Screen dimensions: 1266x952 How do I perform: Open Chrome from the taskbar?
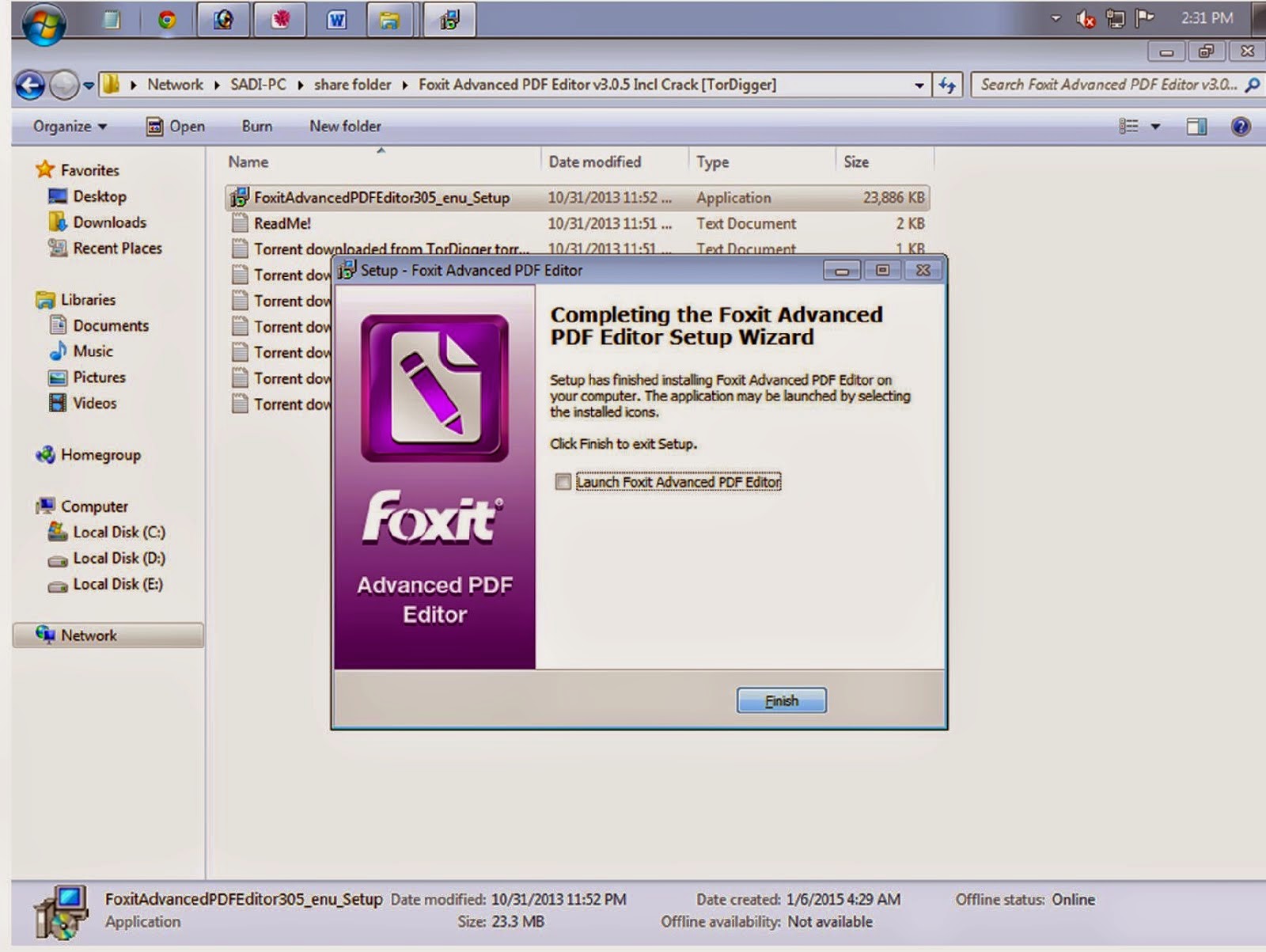166,20
